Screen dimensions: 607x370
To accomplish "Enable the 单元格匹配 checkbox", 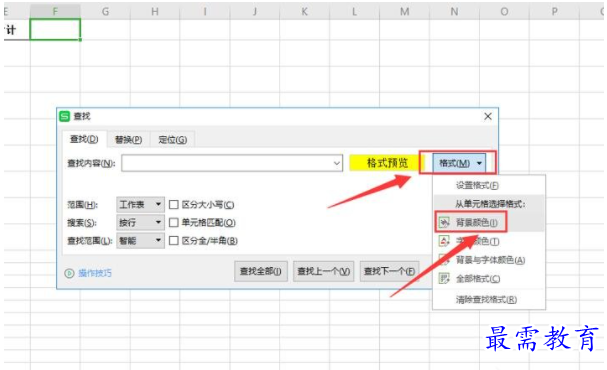I will (174, 223).
